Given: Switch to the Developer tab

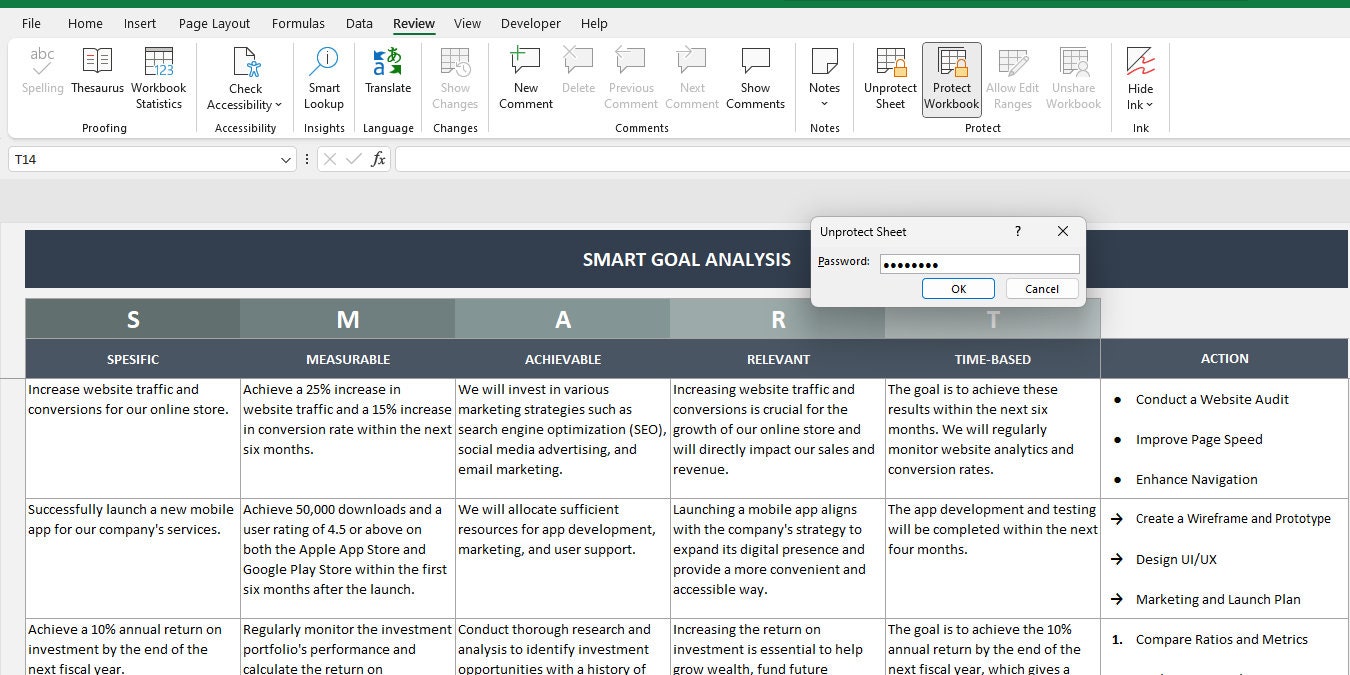Looking at the screenshot, I should 530,23.
